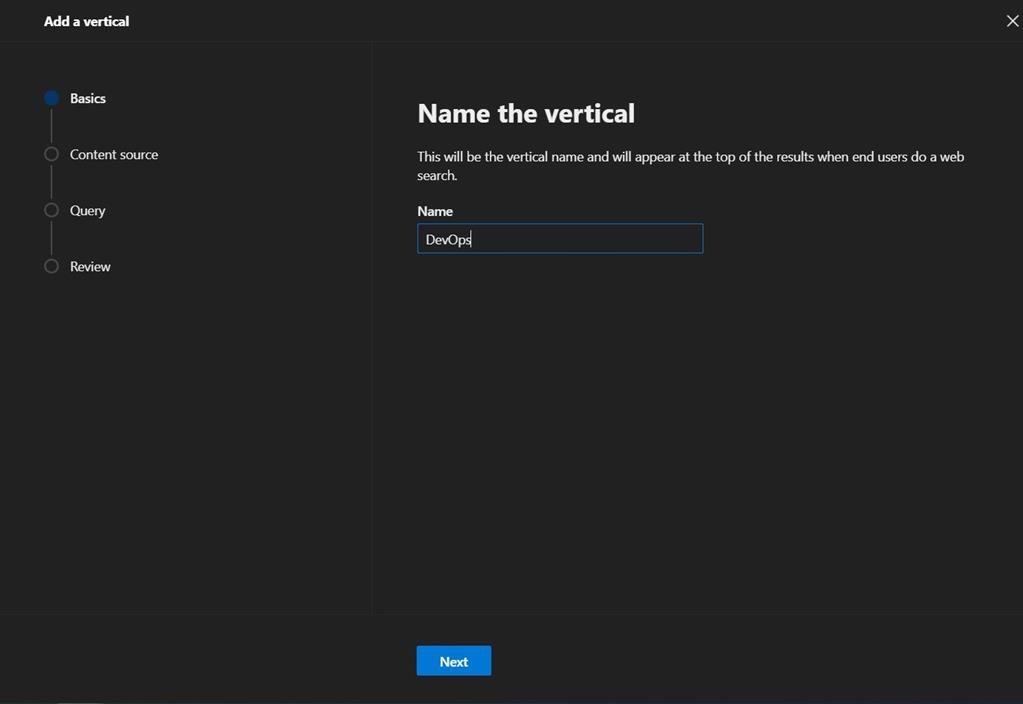Click the filled blue Basics progress dot
Viewport: 1023px width, 704px height.
(51, 98)
